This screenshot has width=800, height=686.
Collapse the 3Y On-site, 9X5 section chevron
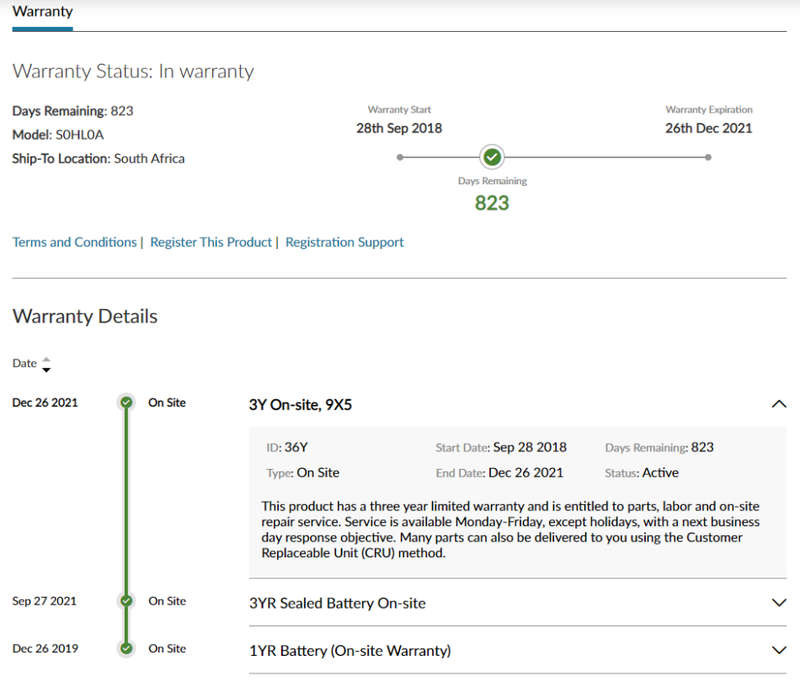tap(779, 404)
